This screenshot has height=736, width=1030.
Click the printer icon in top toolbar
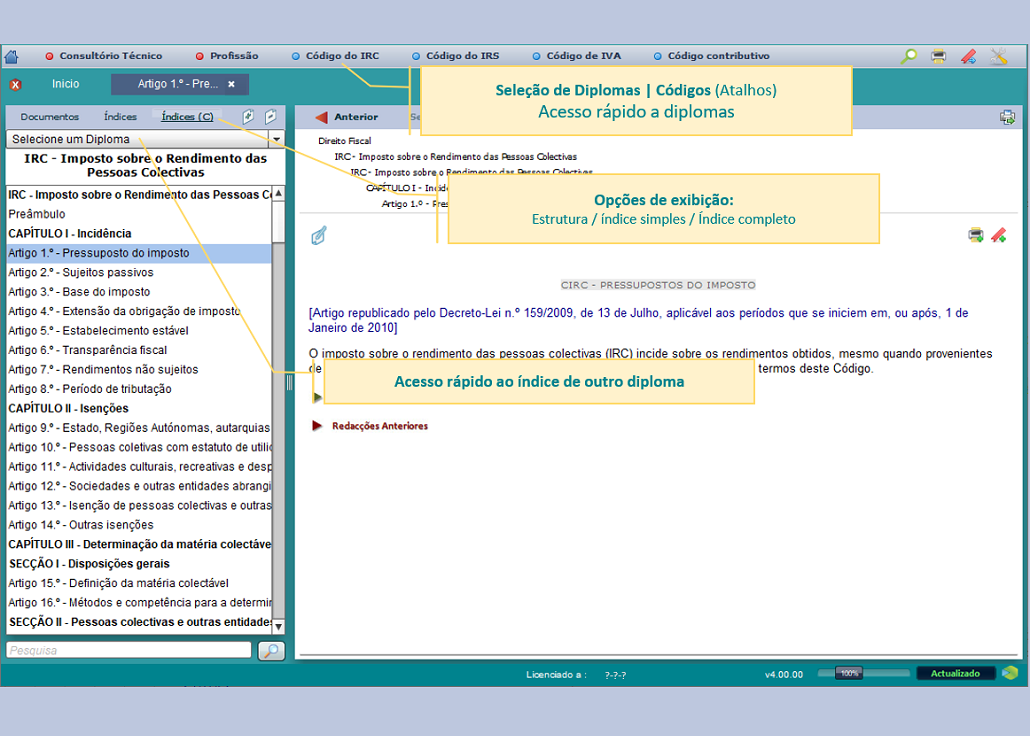[x=939, y=57]
